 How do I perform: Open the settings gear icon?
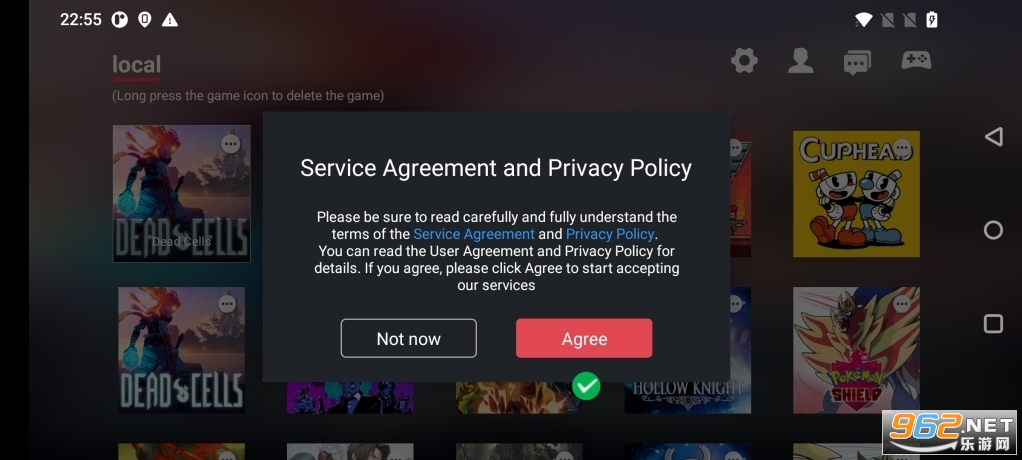tap(744, 61)
